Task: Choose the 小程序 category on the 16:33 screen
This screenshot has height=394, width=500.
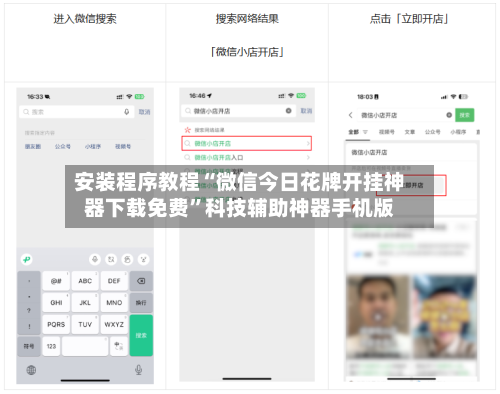Action: [x=93, y=146]
